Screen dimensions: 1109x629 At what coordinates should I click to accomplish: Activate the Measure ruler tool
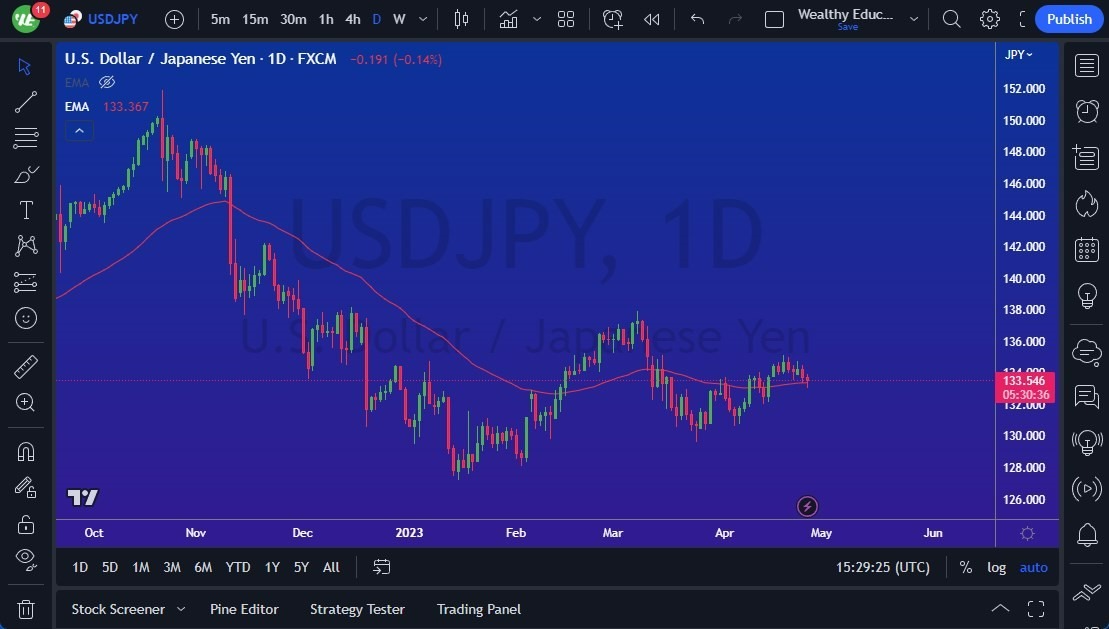coord(26,367)
